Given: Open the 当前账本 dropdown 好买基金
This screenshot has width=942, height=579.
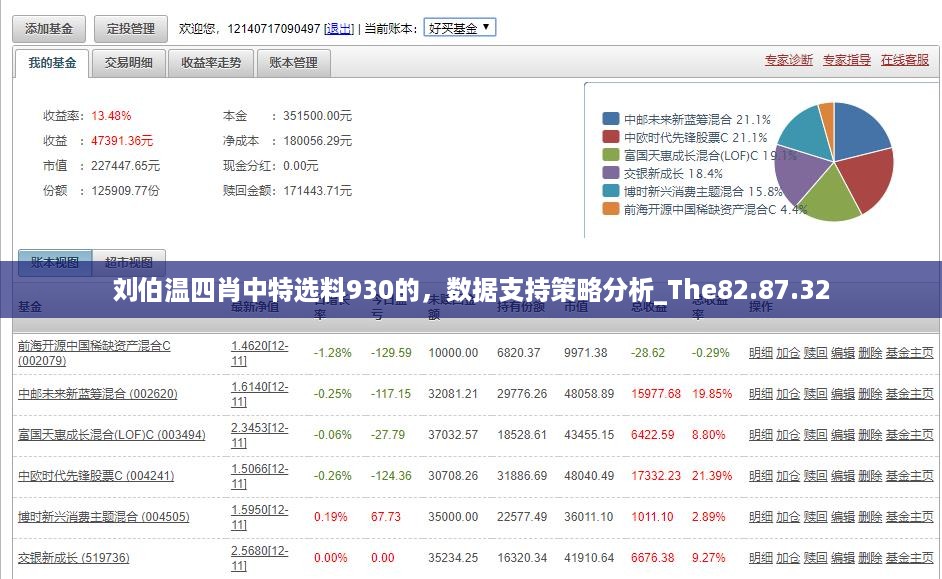Looking at the screenshot, I should 459,28.
